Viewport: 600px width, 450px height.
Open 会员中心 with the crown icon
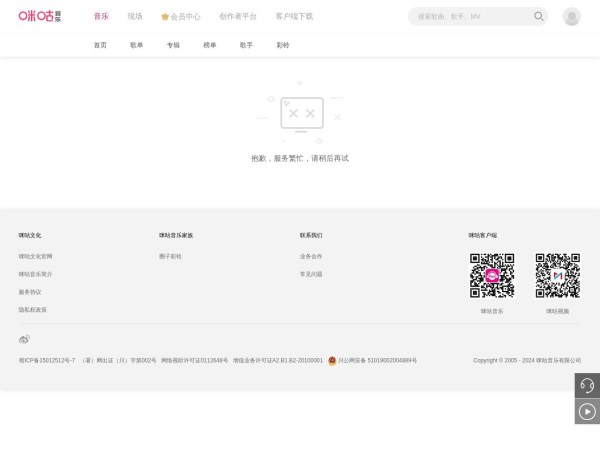[x=181, y=17]
